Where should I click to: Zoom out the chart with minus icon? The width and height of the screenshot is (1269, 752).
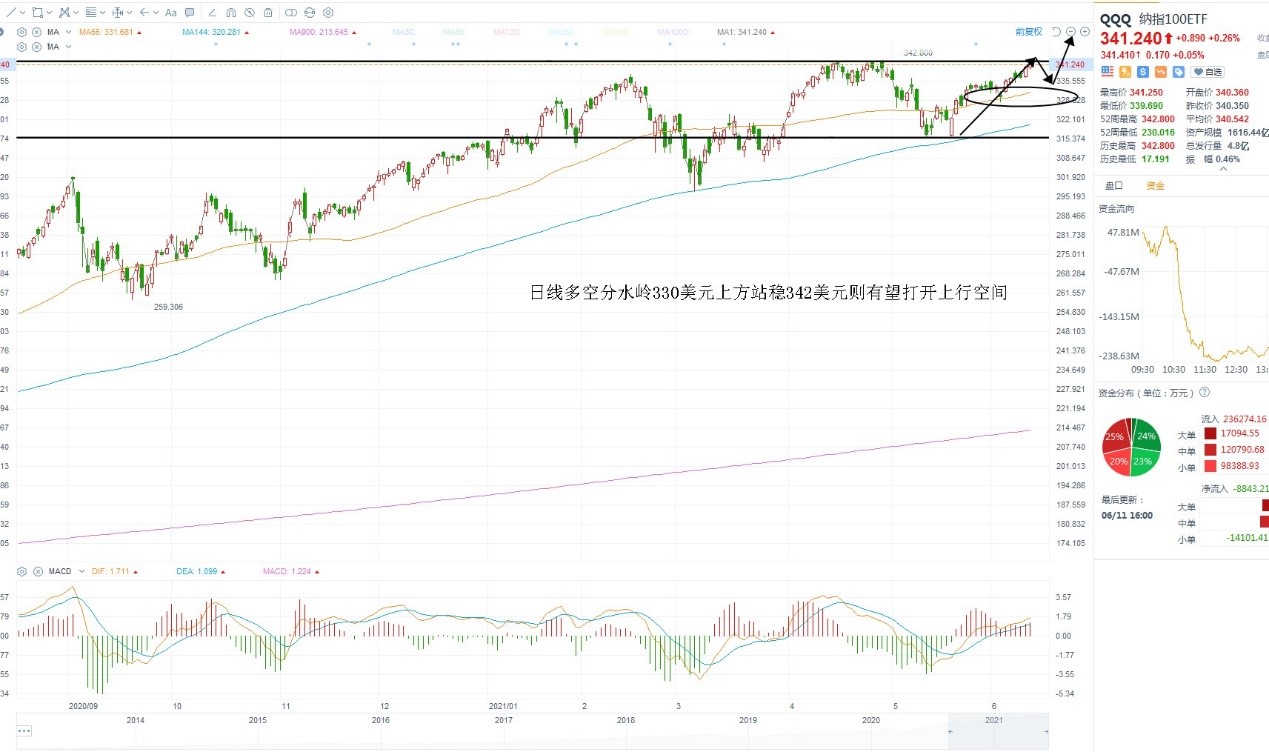pos(1071,32)
